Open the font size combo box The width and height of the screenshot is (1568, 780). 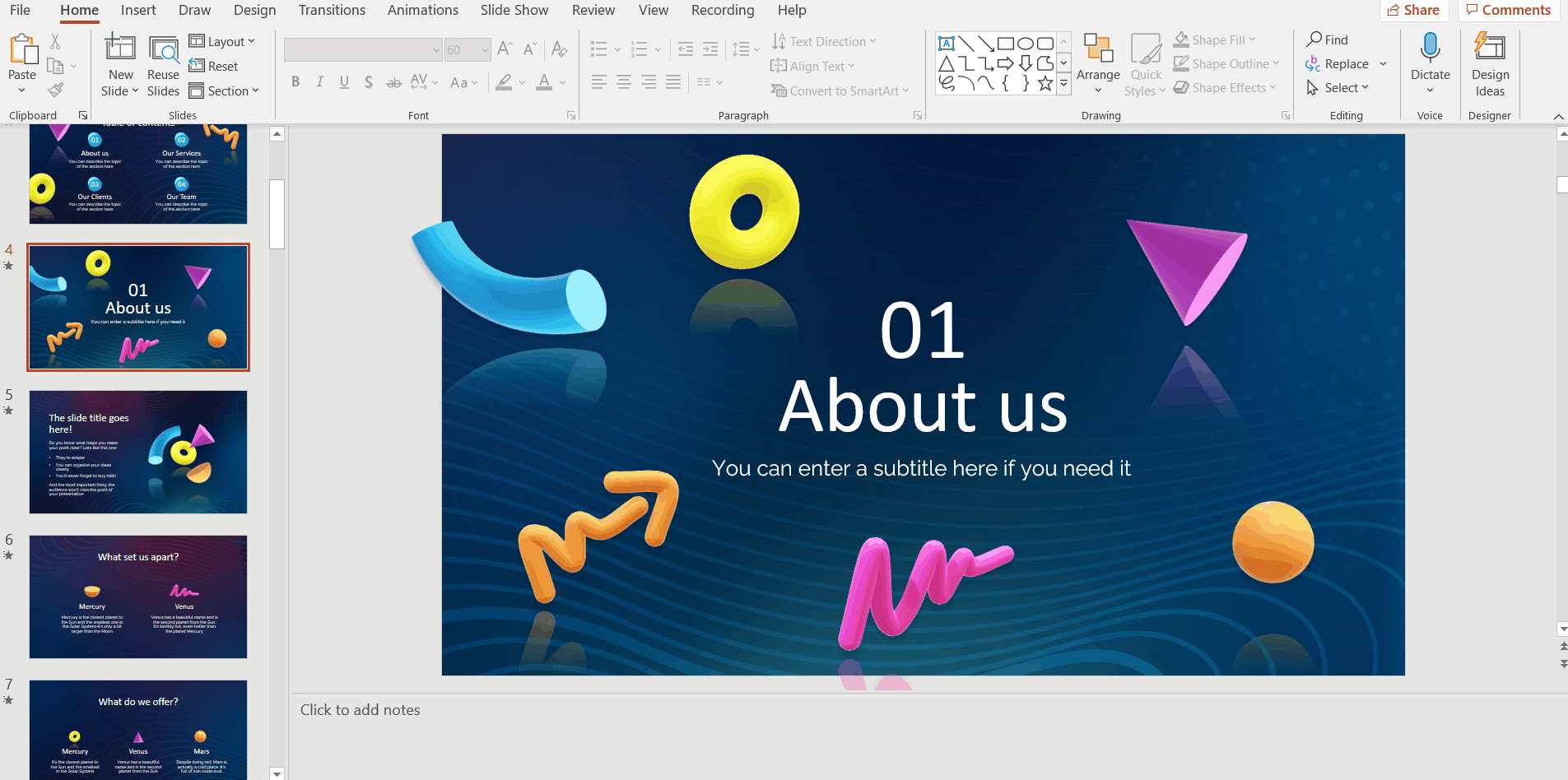coord(468,50)
